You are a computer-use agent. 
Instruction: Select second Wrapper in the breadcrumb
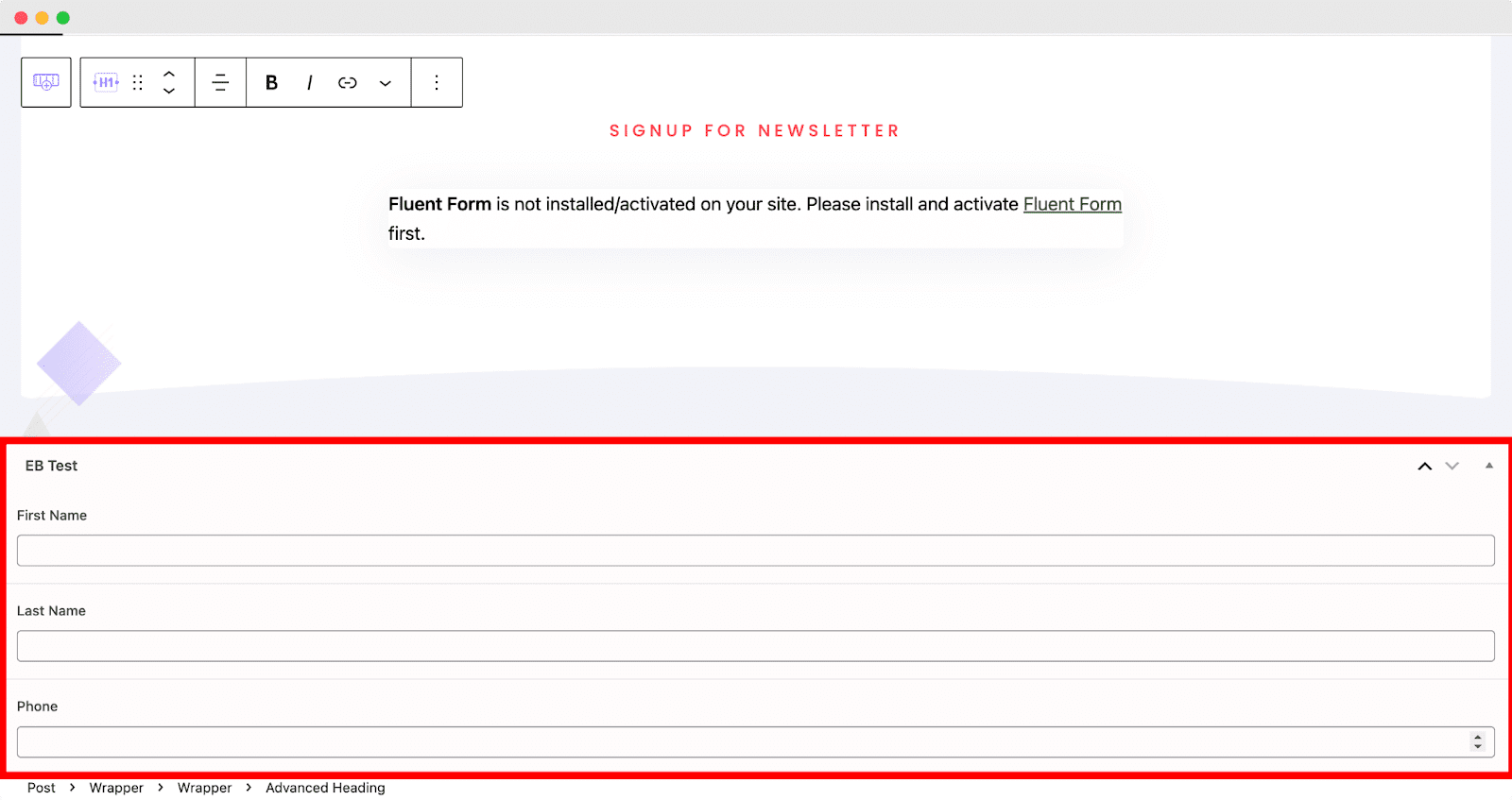[204, 788]
